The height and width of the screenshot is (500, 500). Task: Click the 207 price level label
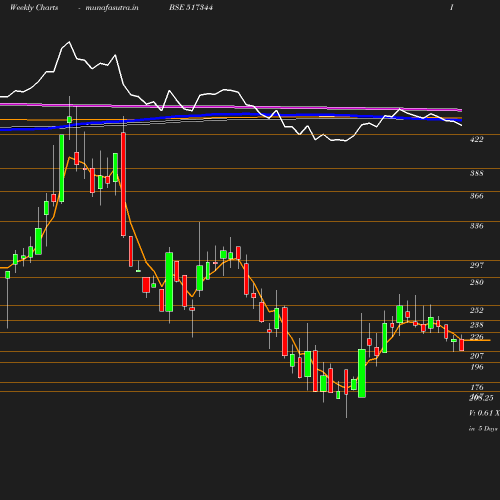pos(476,356)
